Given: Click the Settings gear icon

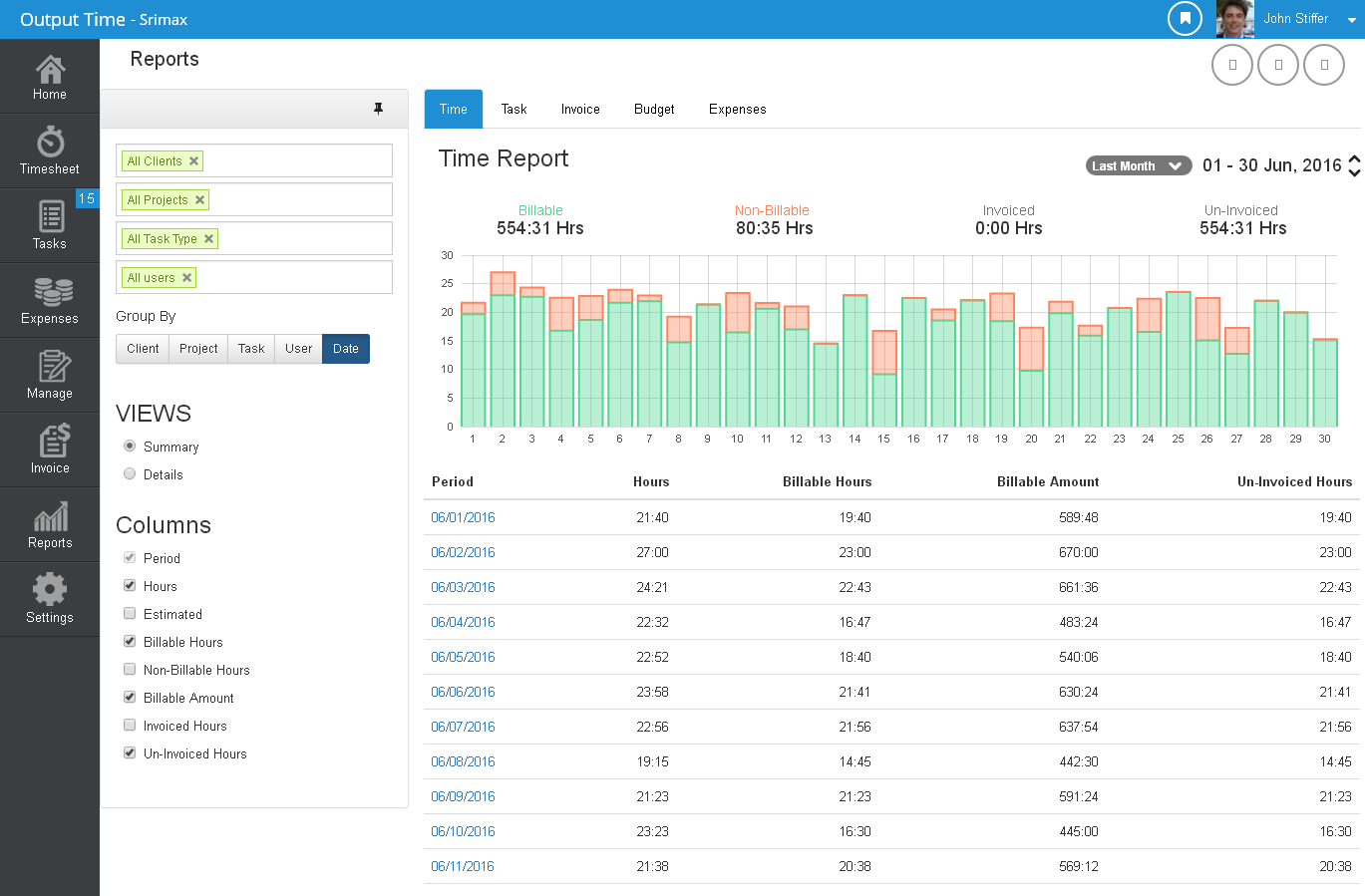Looking at the screenshot, I should [49, 599].
